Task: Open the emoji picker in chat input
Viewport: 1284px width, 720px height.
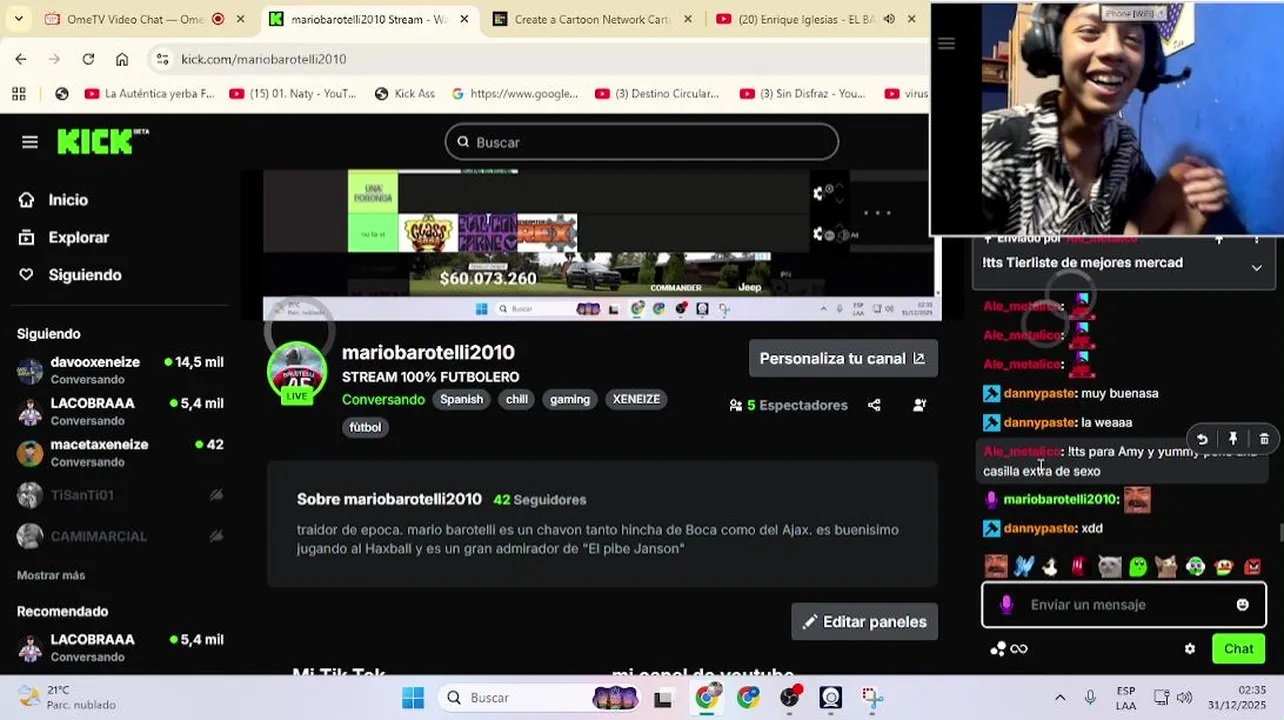Action: [x=1242, y=605]
